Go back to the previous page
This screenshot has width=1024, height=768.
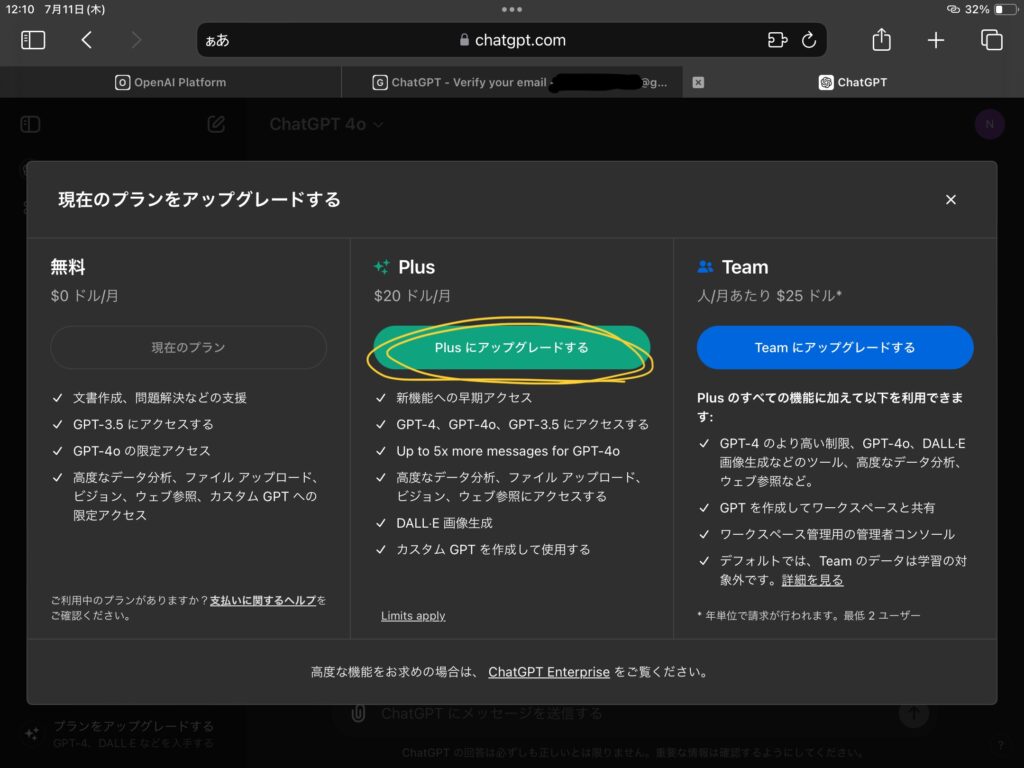pyautogui.click(x=86, y=40)
